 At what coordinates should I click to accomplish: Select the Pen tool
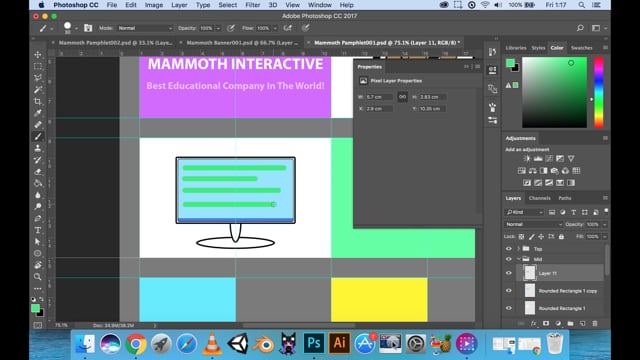38,218
